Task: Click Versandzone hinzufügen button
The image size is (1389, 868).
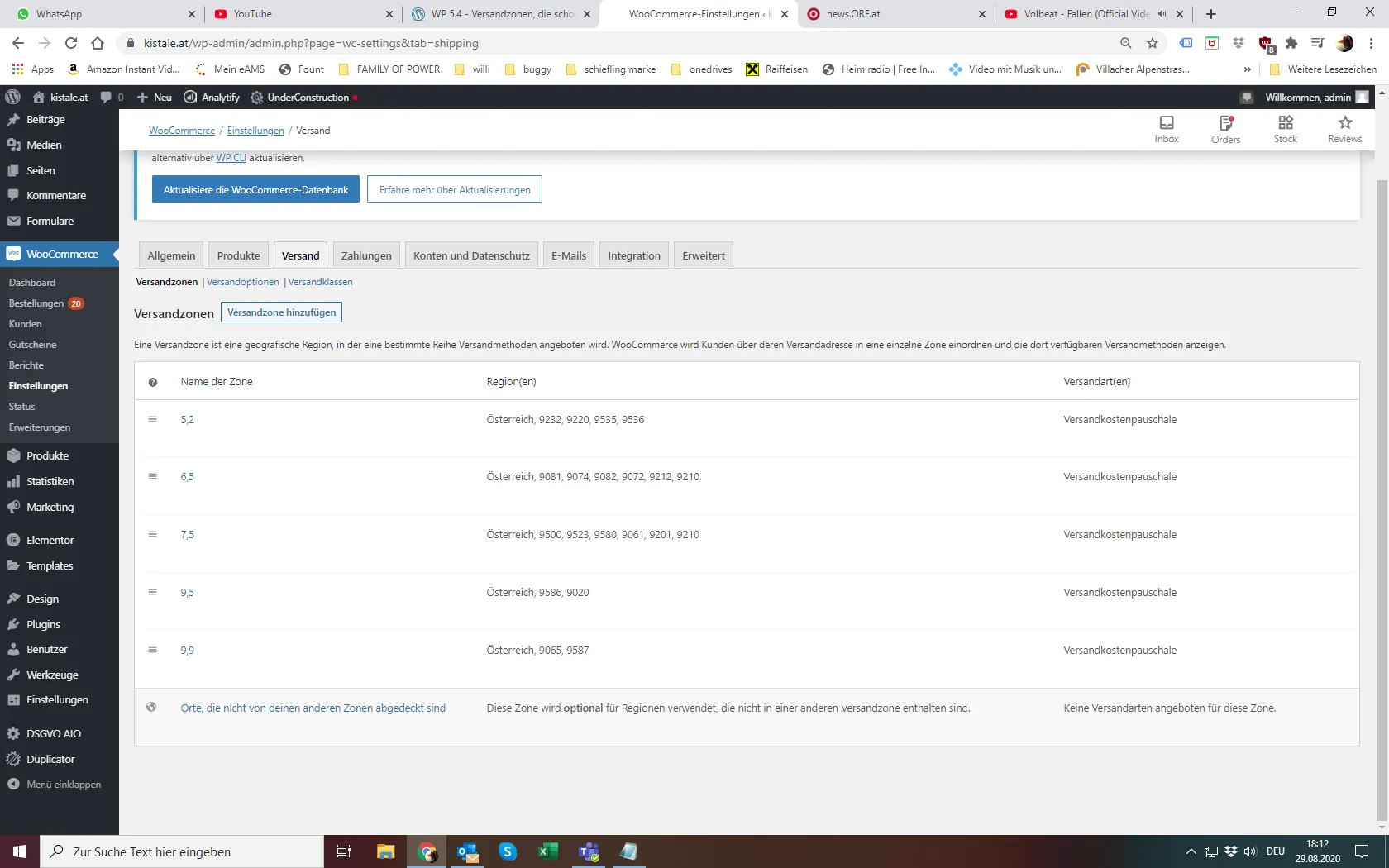Action: pyautogui.click(x=281, y=312)
